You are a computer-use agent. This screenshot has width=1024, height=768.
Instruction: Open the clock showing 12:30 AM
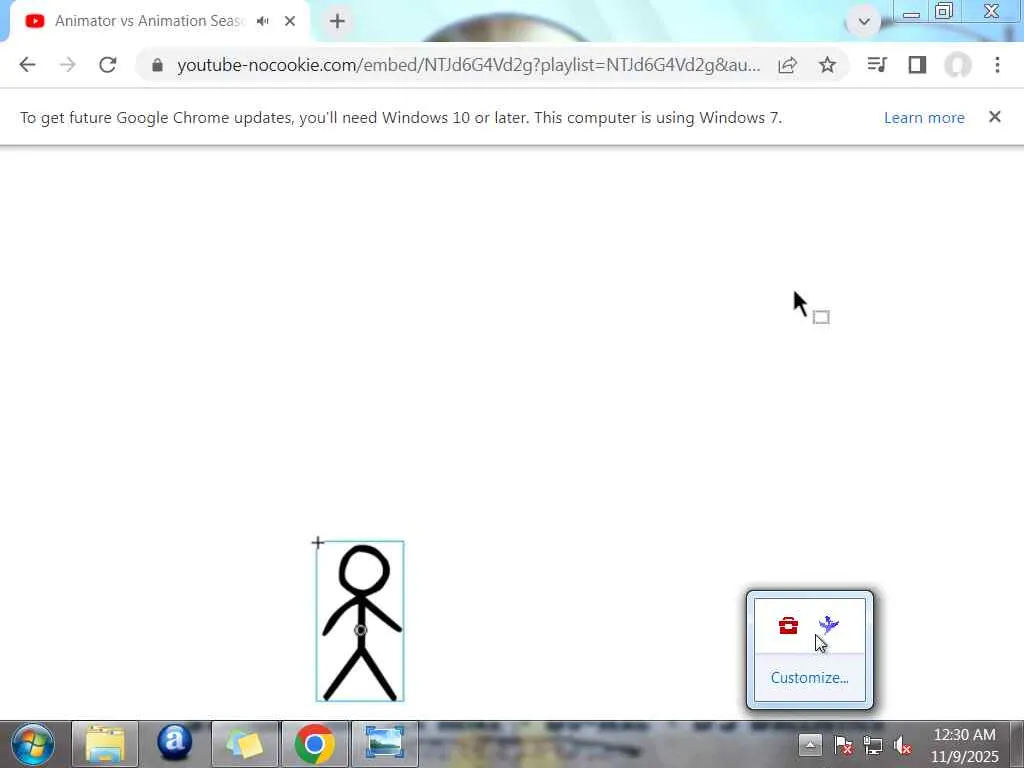pyautogui.click(x=965, y=745)
